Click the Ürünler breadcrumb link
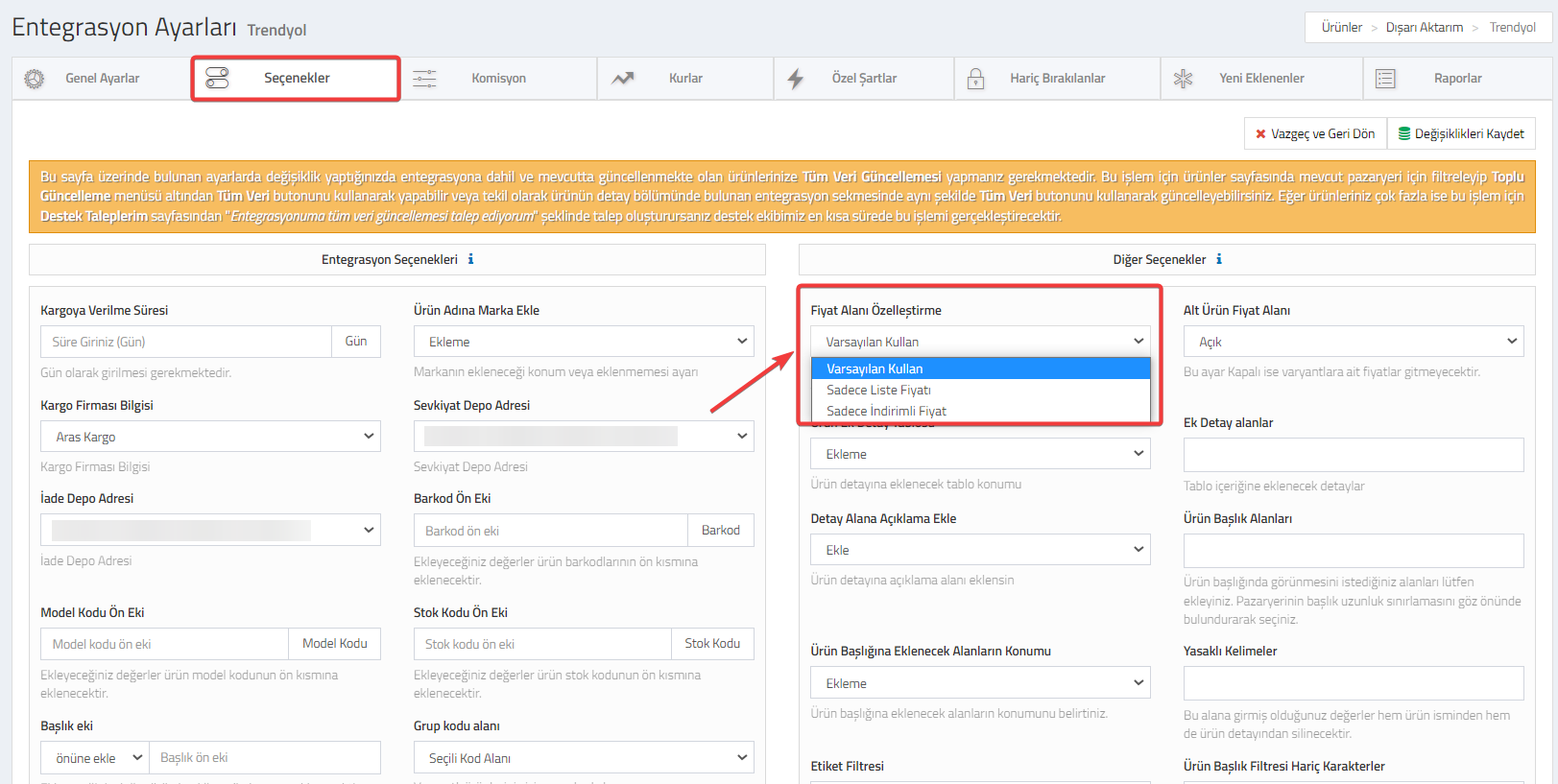 click(1341, 27)
